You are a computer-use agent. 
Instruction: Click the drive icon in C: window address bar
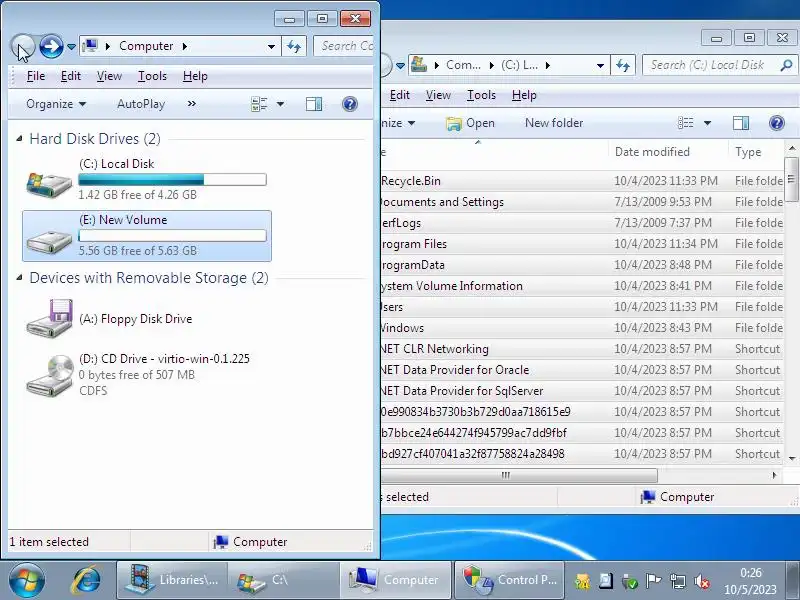419,65
